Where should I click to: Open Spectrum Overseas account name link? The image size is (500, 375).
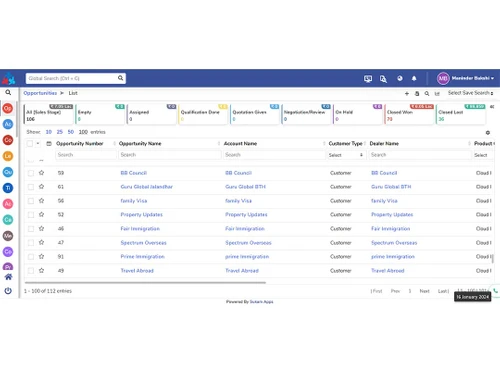(x=248, y=243)
